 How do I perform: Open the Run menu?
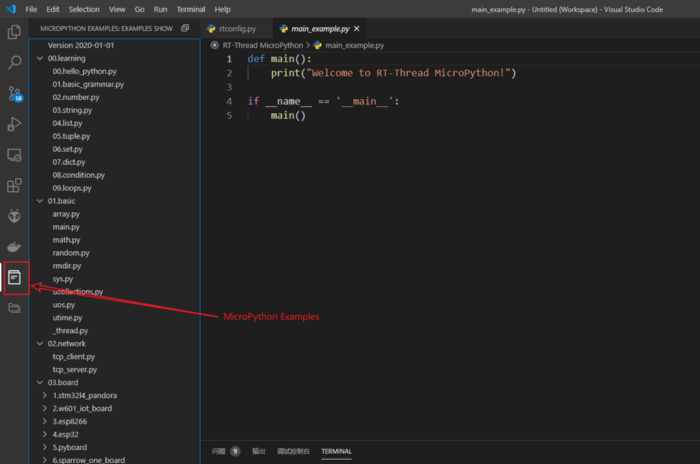pos(160,9)
